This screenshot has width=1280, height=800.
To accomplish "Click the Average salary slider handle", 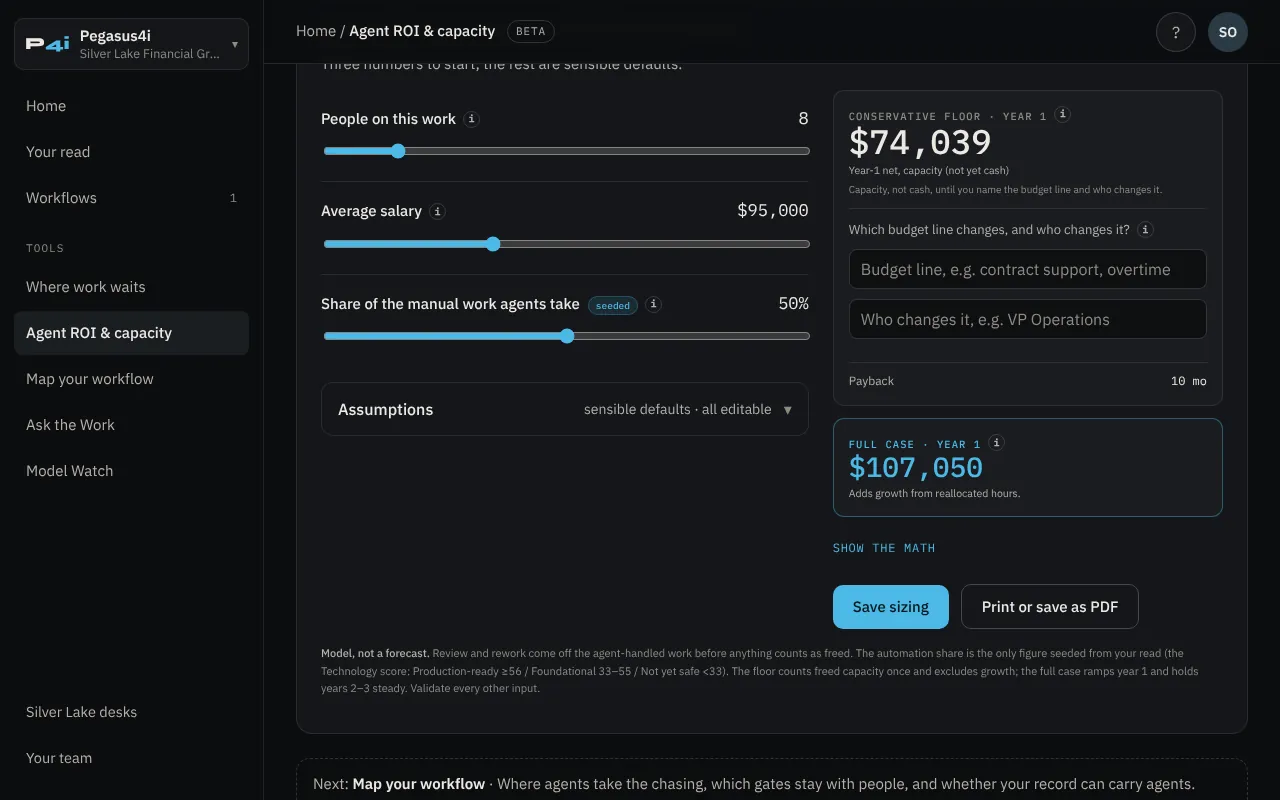I will [x=493, y=244].
